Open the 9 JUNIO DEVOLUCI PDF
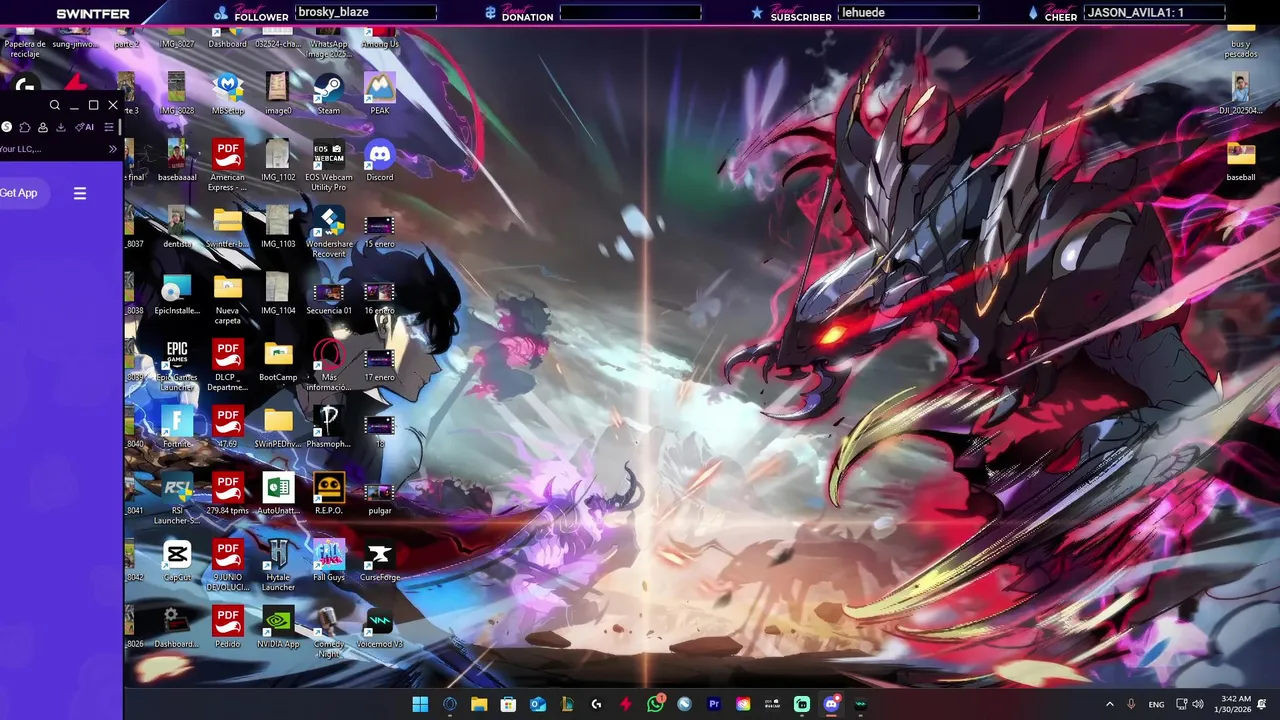This screenshot has width=1280, height=720. point(227,565)
